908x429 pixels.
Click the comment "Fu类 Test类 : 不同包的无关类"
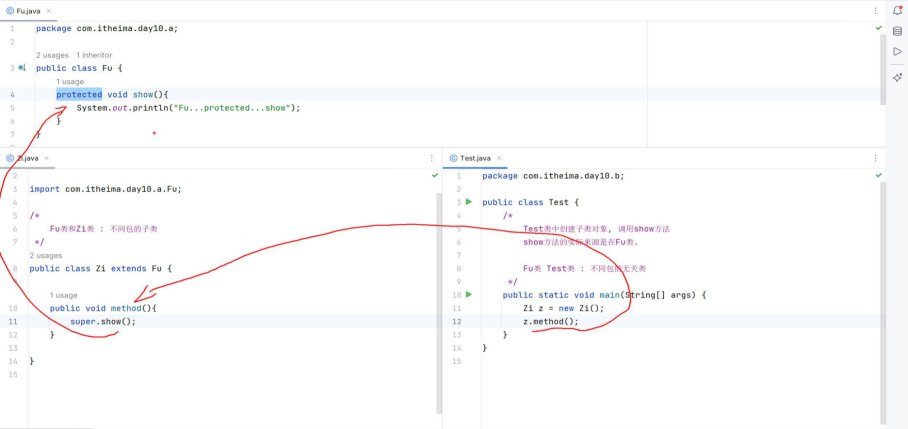(x=584, y=269)
